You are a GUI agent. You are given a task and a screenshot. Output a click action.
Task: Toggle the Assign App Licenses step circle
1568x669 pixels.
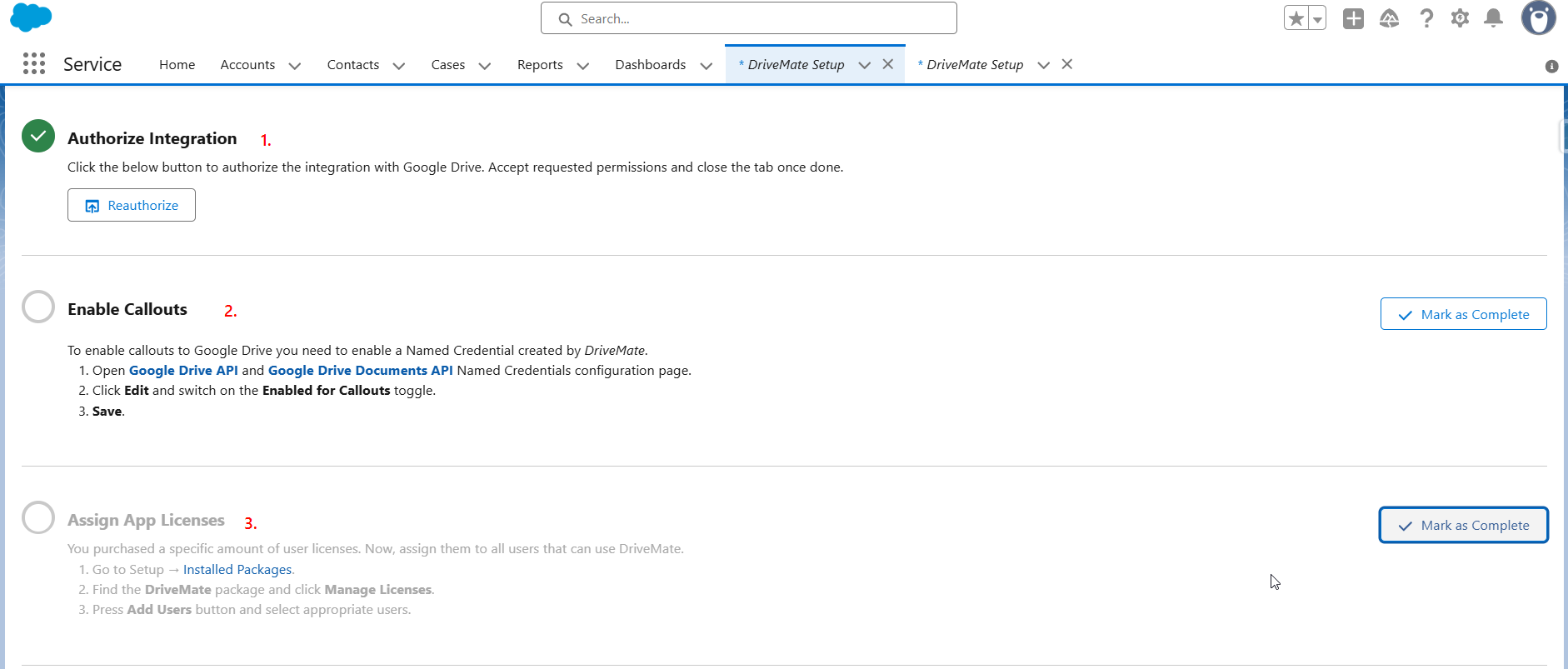[38, 517]
